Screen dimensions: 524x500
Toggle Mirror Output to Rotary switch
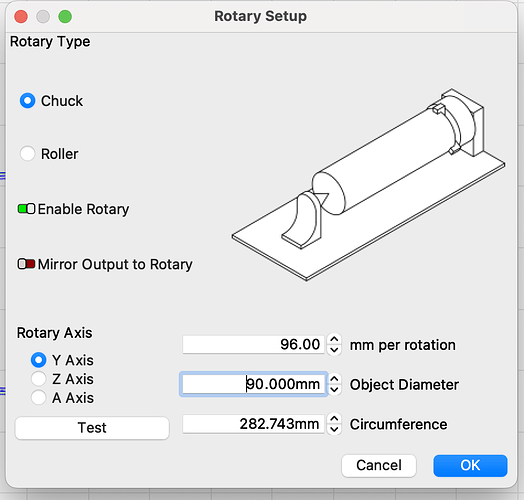(x=26, y=264)
